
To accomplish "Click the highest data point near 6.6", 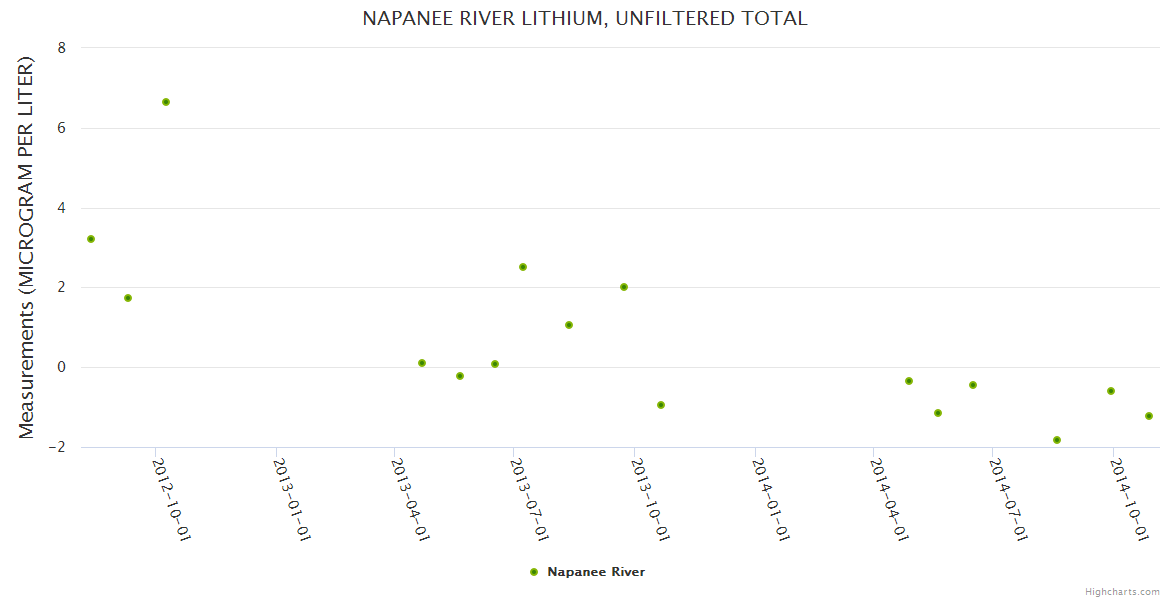I will tap(166, 102).
